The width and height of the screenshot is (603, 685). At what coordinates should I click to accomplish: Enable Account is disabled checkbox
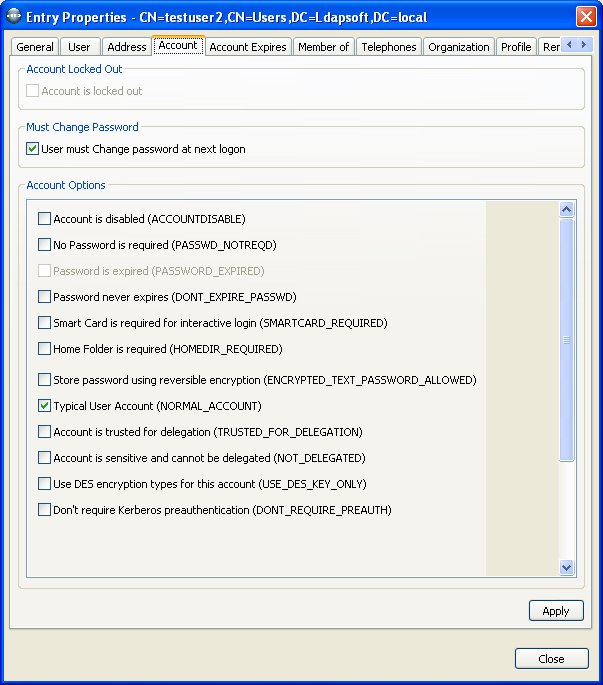[44, 219]
